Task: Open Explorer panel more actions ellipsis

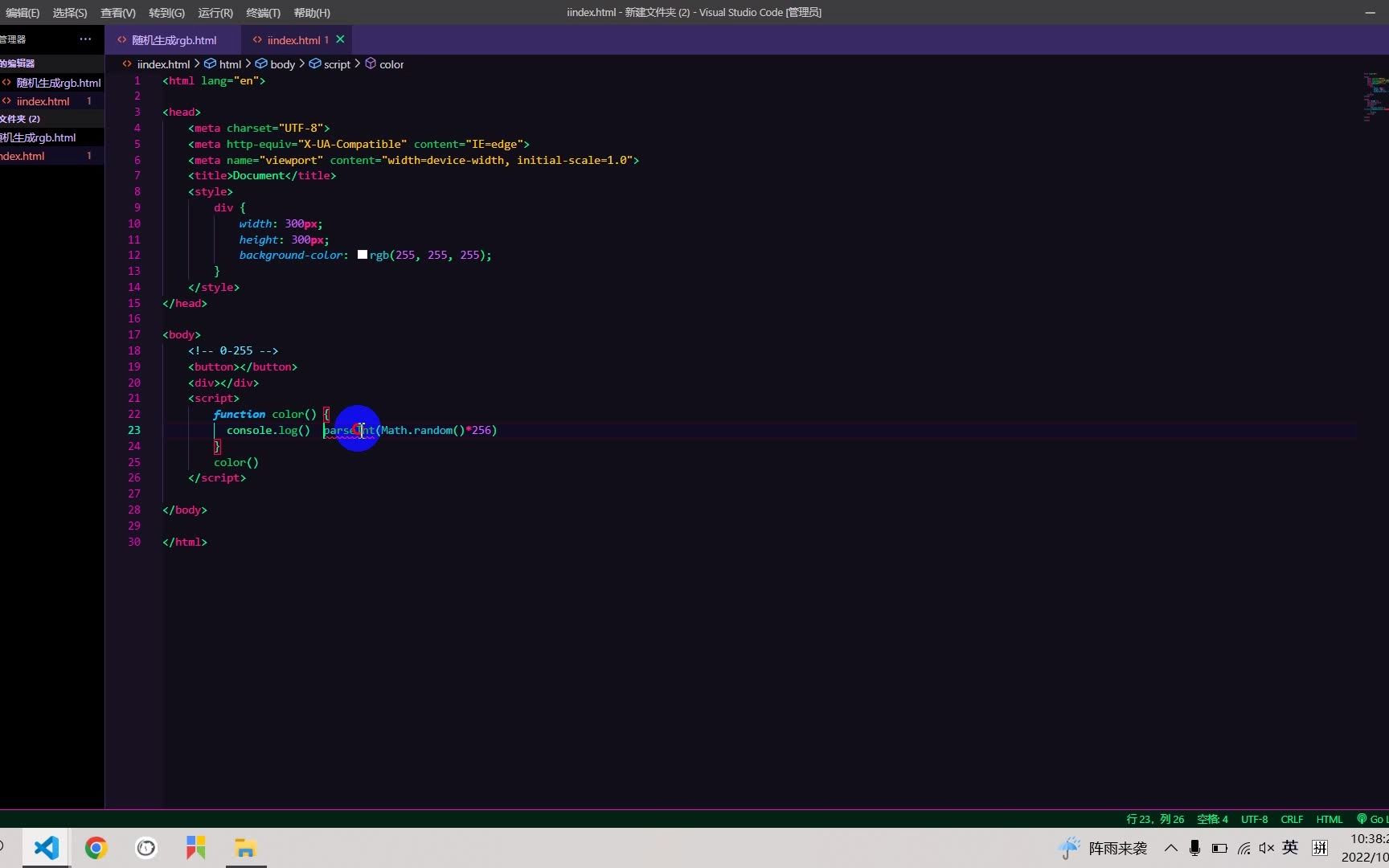Action: (85, 39)
